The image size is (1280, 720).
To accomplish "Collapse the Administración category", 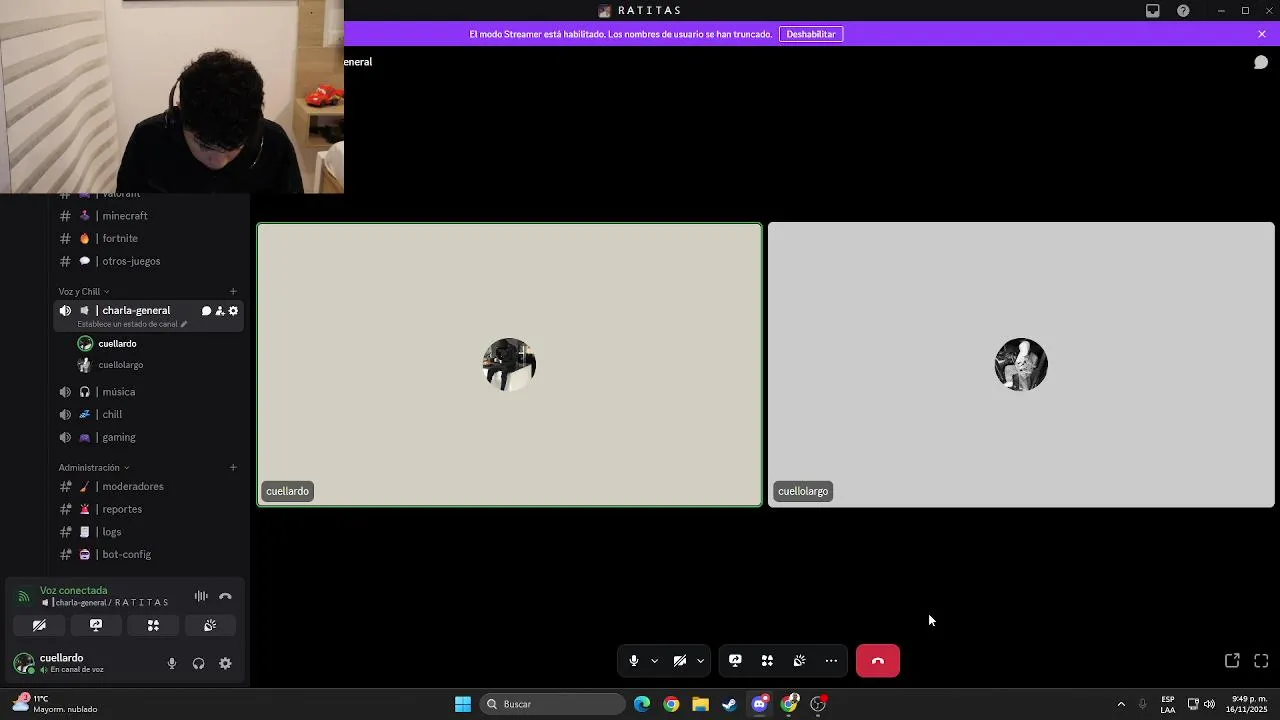I will (93, 468).
